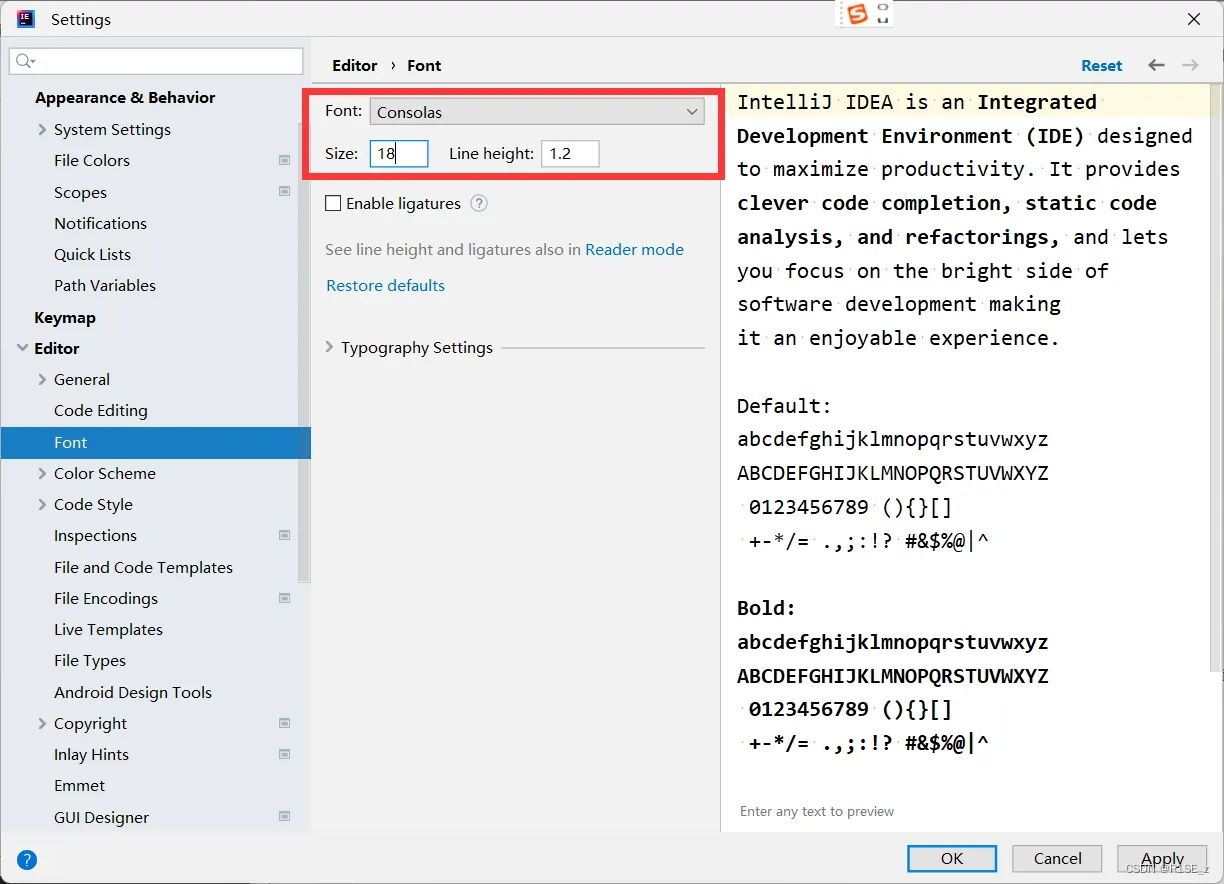Navigate back with the left arrow icon

(1156, 65)
